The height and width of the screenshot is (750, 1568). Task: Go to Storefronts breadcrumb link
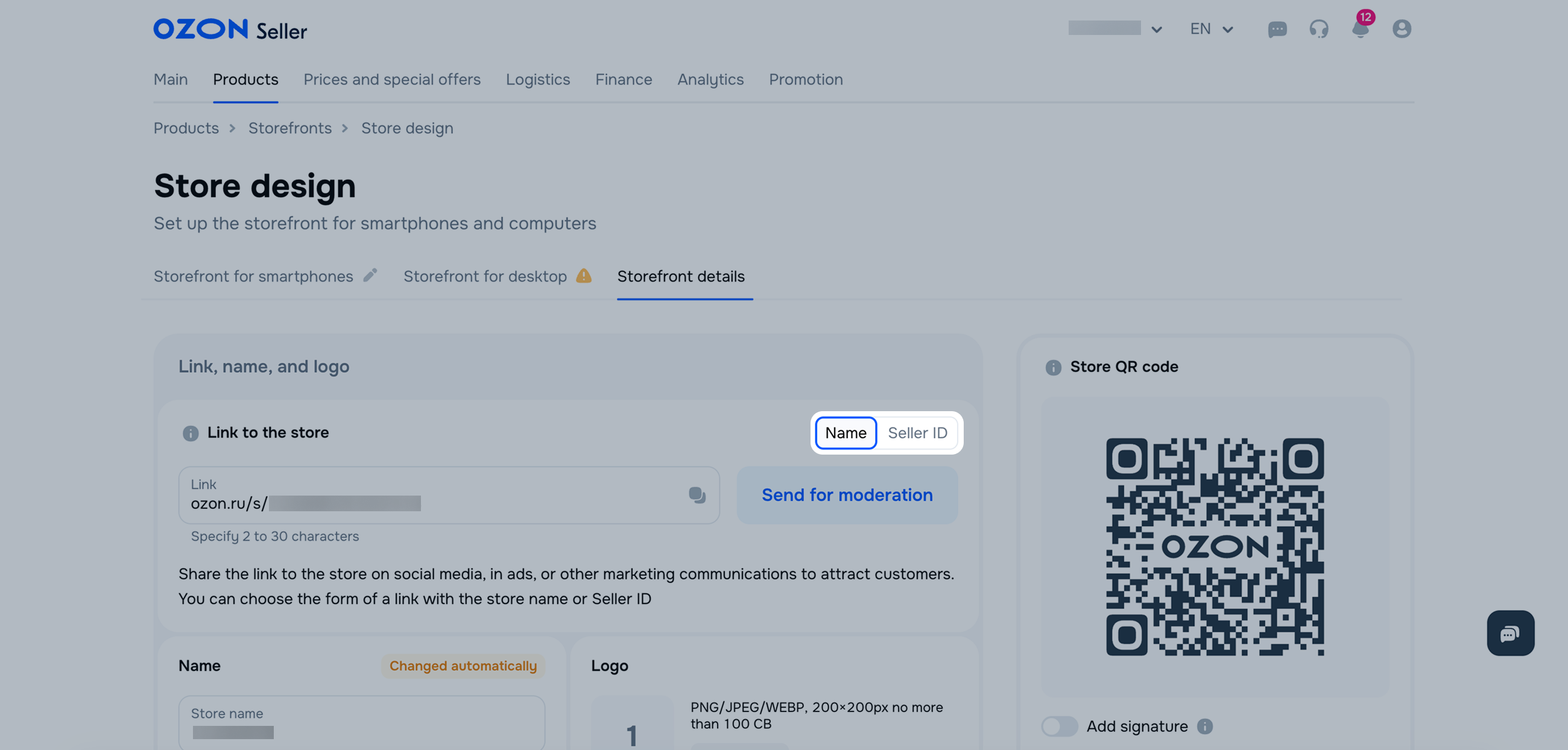[289, 128]
